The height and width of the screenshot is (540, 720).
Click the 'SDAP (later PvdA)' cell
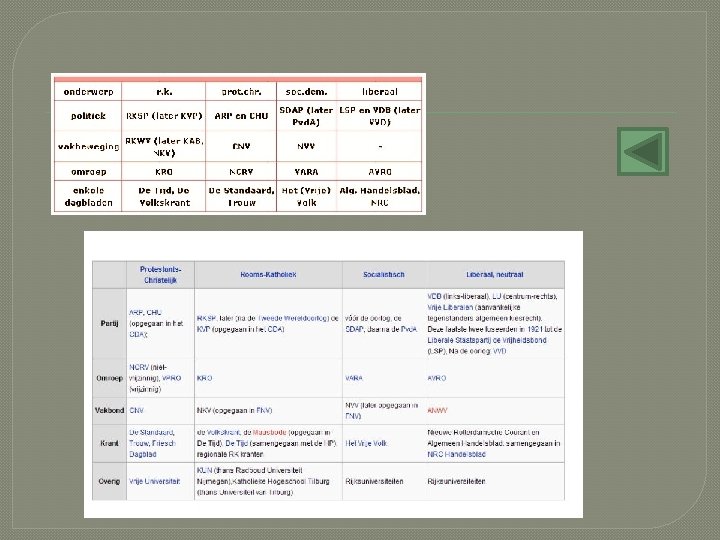(x=306, y=116)
